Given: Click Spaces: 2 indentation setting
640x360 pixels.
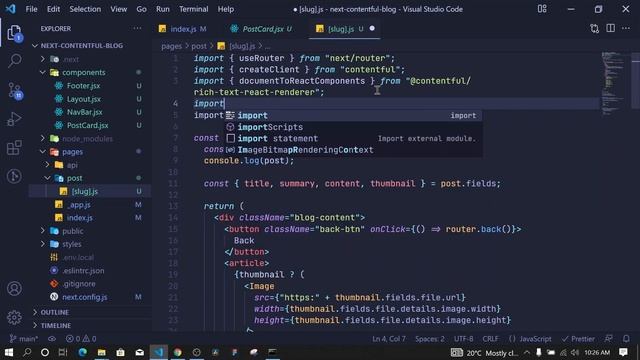Looking at the screenshot, I should coord(430,339).
